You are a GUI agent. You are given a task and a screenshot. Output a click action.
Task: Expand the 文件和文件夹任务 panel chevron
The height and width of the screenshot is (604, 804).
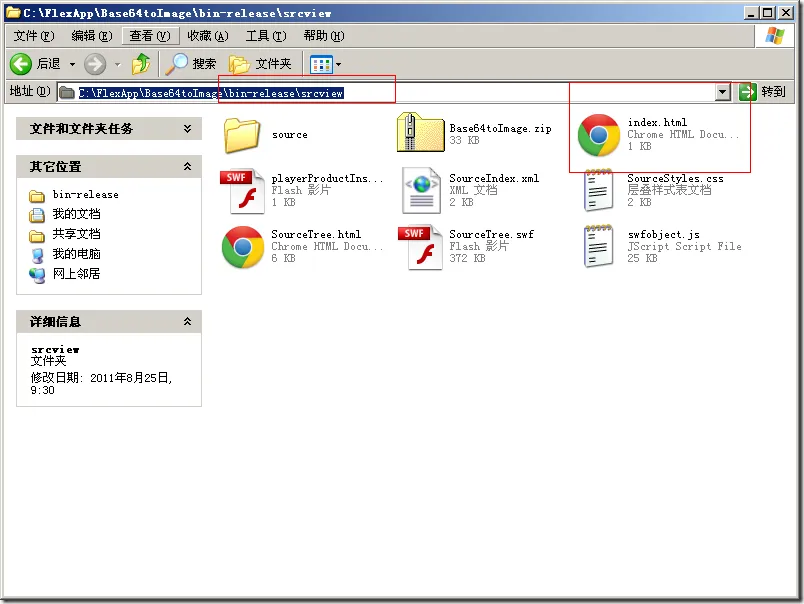(x=188, y=129)
